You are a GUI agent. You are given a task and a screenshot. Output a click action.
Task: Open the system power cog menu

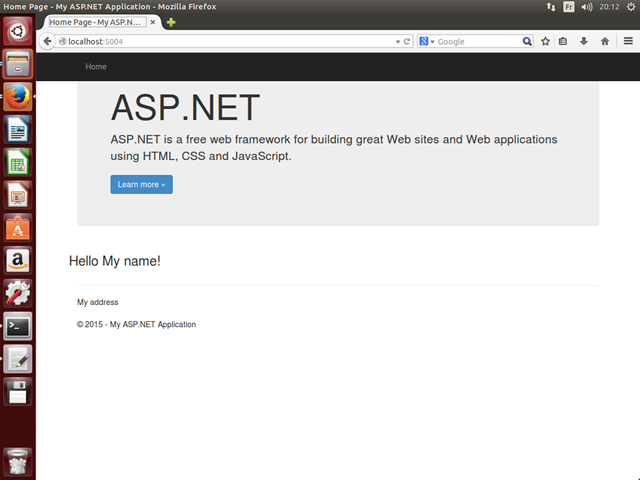point(631,7)
